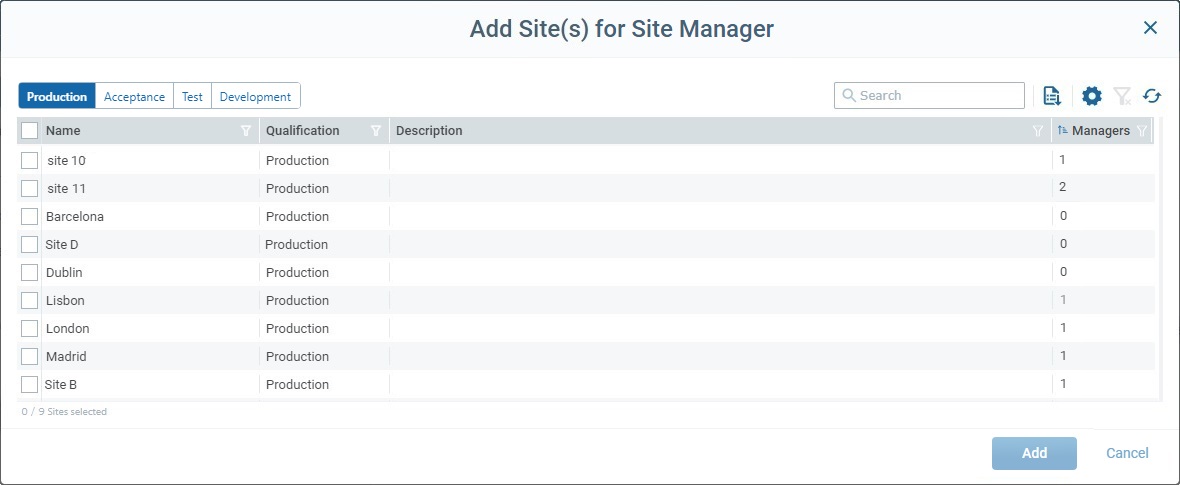
Task: Switch to the Acceptance tab
Action: (135, 96)
